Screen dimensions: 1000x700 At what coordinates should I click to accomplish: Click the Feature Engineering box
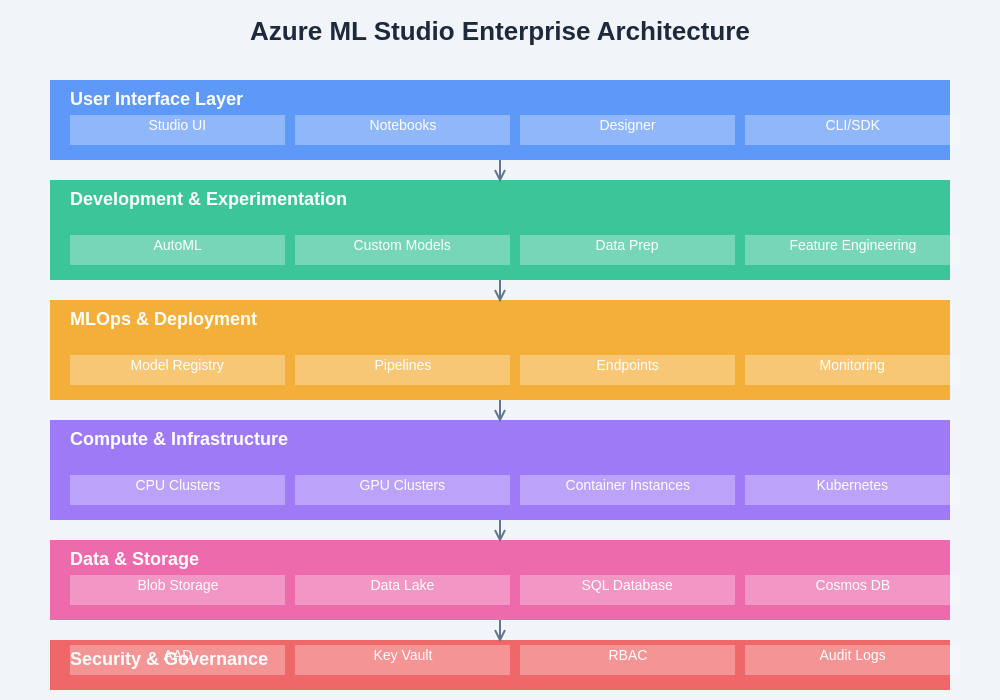[x=852, y=250]
